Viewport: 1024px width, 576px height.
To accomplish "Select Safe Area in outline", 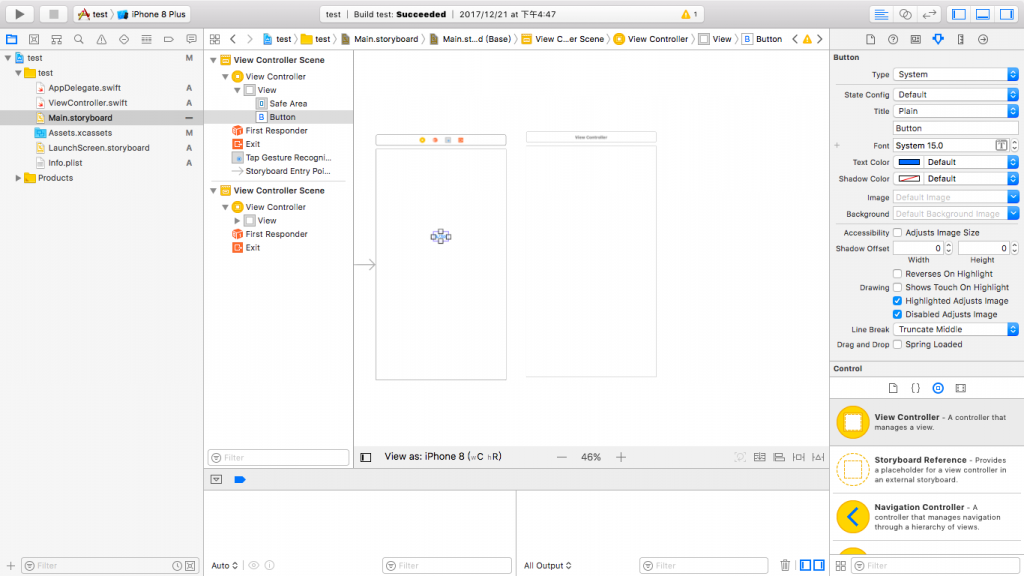I will [288, 103].
